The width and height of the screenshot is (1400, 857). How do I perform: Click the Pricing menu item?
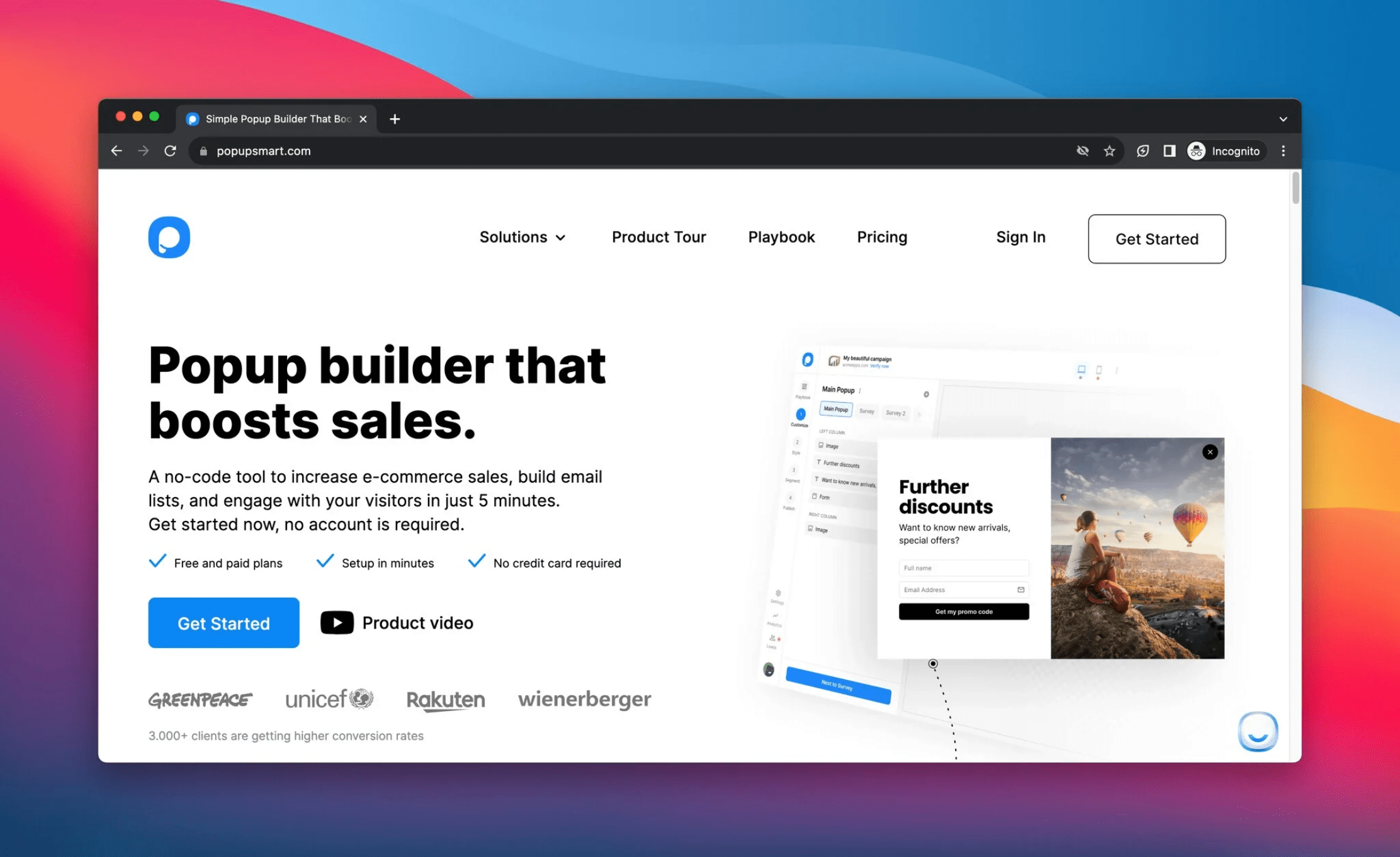(x=882, y=237)
